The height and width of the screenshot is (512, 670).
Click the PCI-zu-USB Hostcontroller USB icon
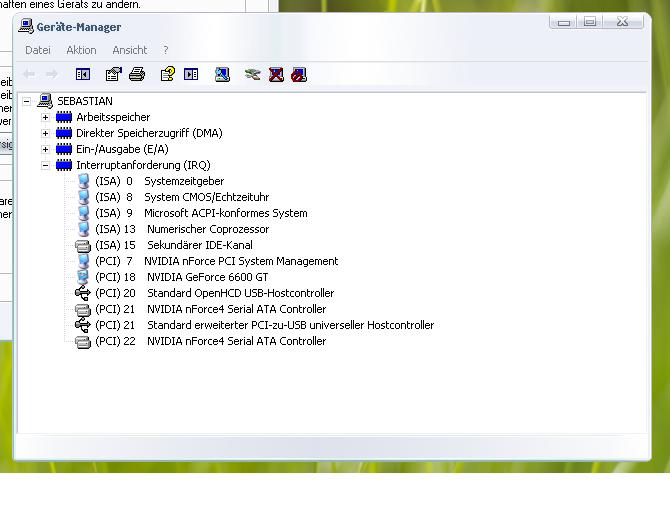tap(83, 325)
